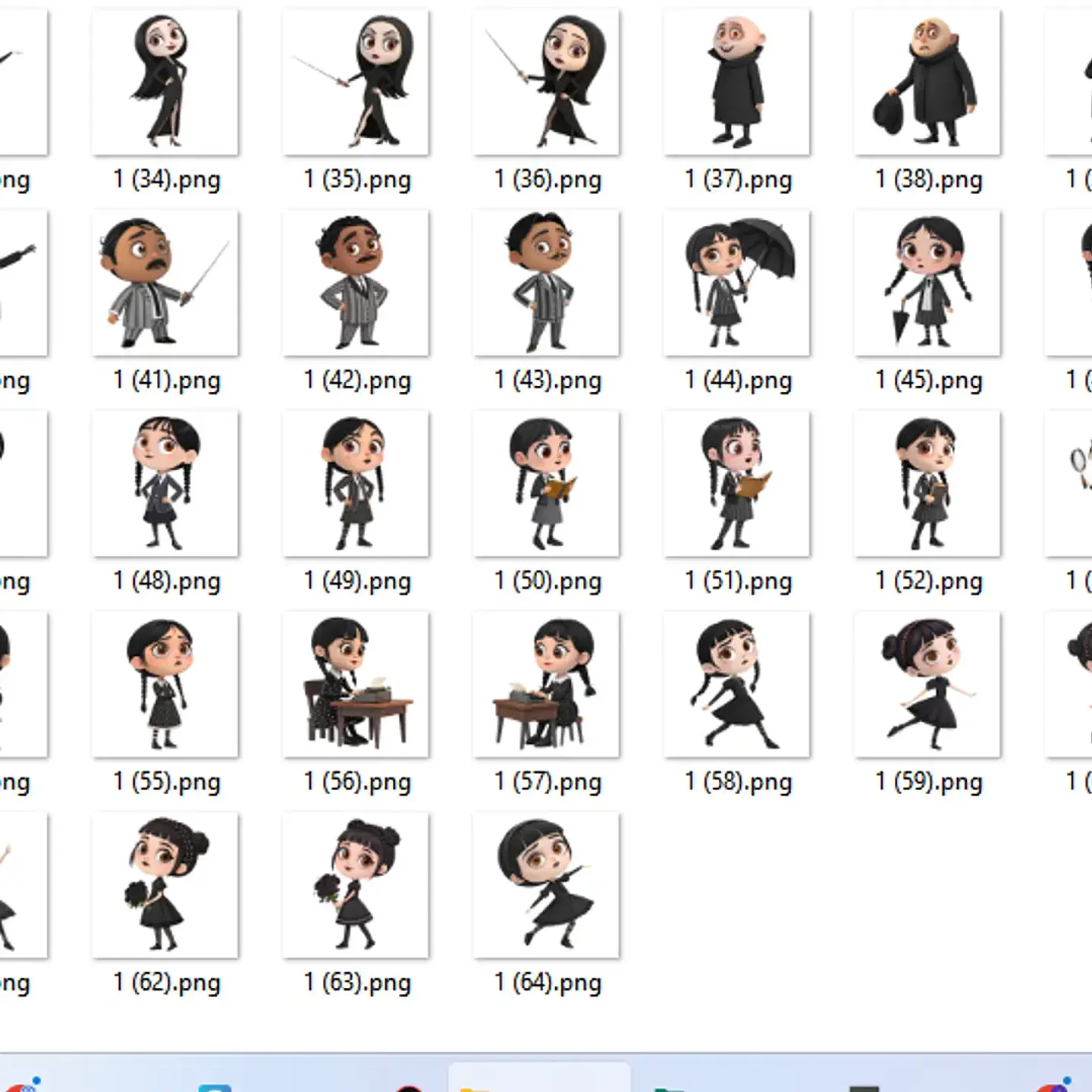Select 1 (56).png girl at typewriter desk
1092x1092 pixels.
point(356,685)
